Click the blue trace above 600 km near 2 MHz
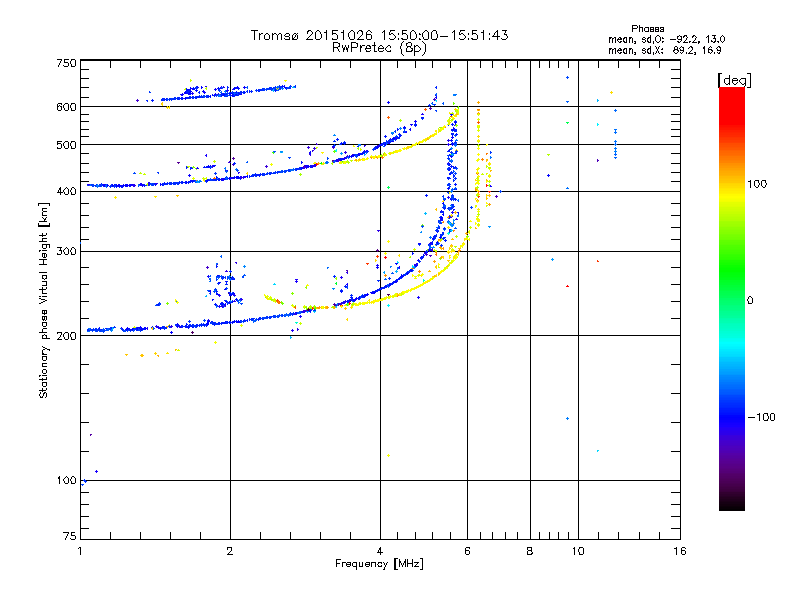 pos(228,92)
